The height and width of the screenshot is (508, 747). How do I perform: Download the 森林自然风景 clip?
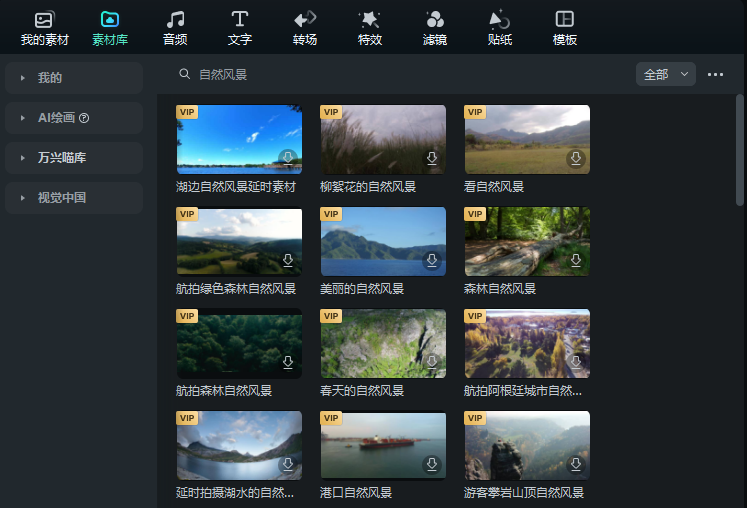[x=575, y=260]
